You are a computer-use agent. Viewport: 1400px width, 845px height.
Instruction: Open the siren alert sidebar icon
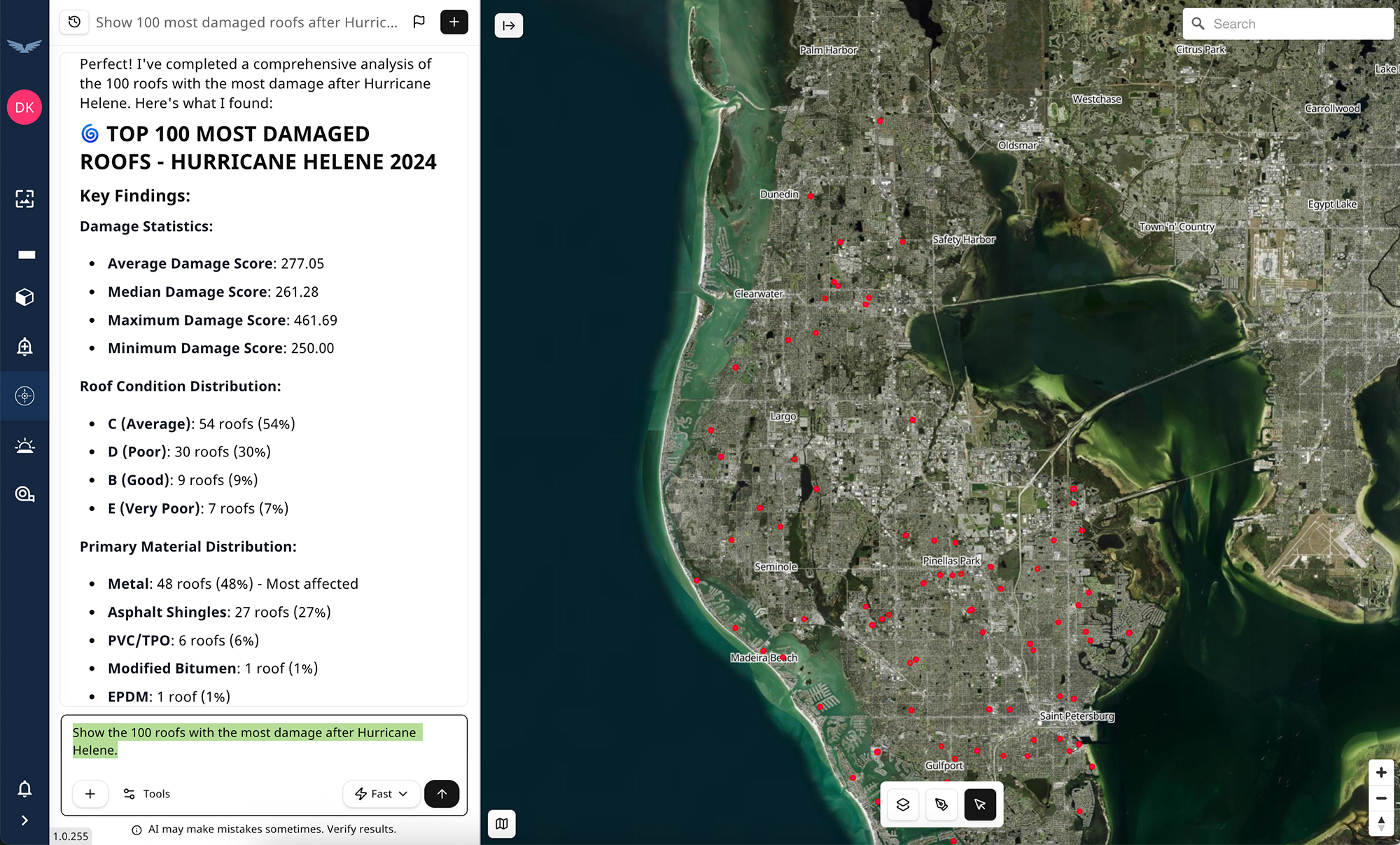point(24,446)
